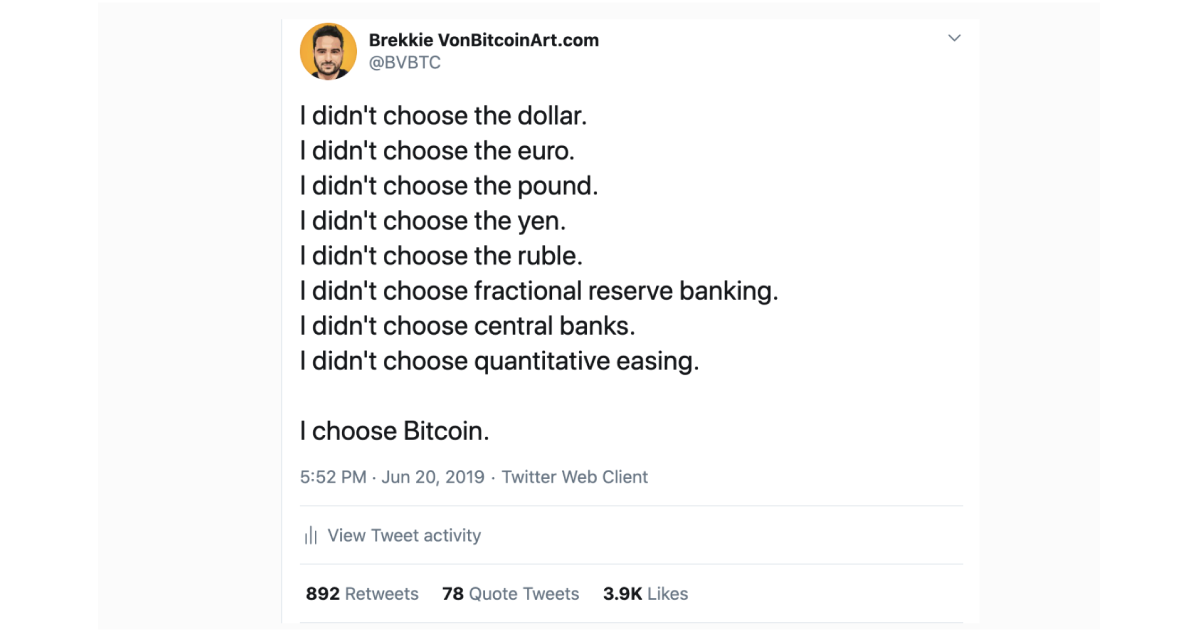Click the line mentioning the pound
1200x630 pixels.
448,186
